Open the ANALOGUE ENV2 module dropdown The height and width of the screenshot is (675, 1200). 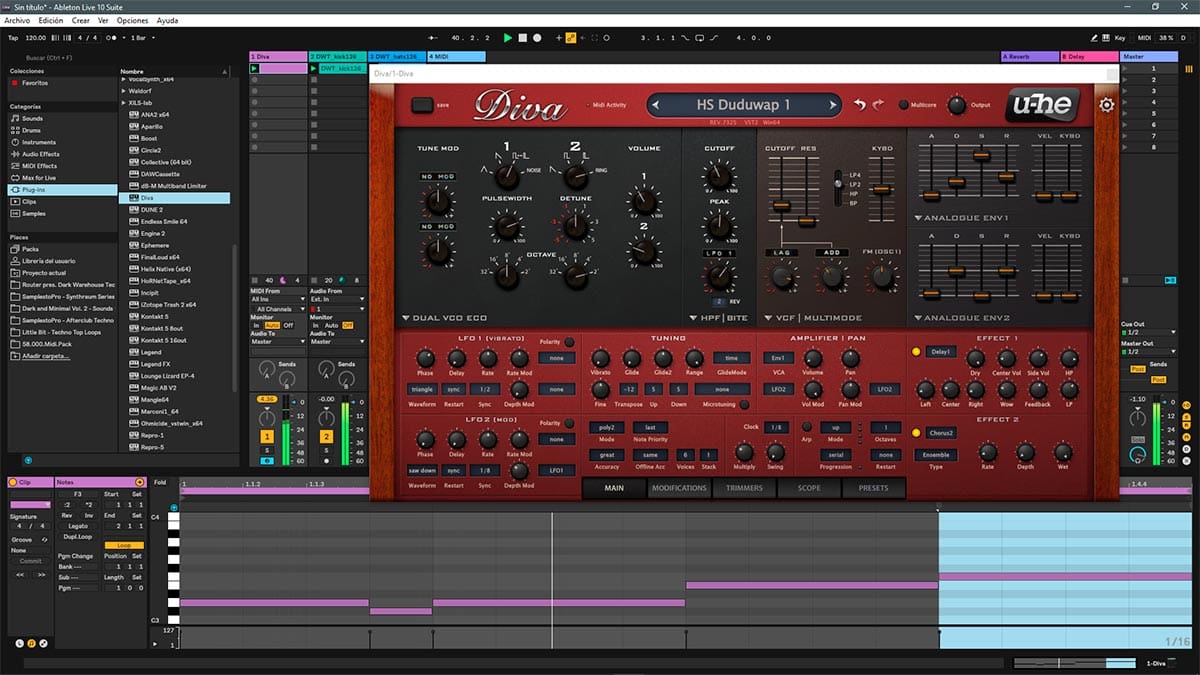(961, 318)
